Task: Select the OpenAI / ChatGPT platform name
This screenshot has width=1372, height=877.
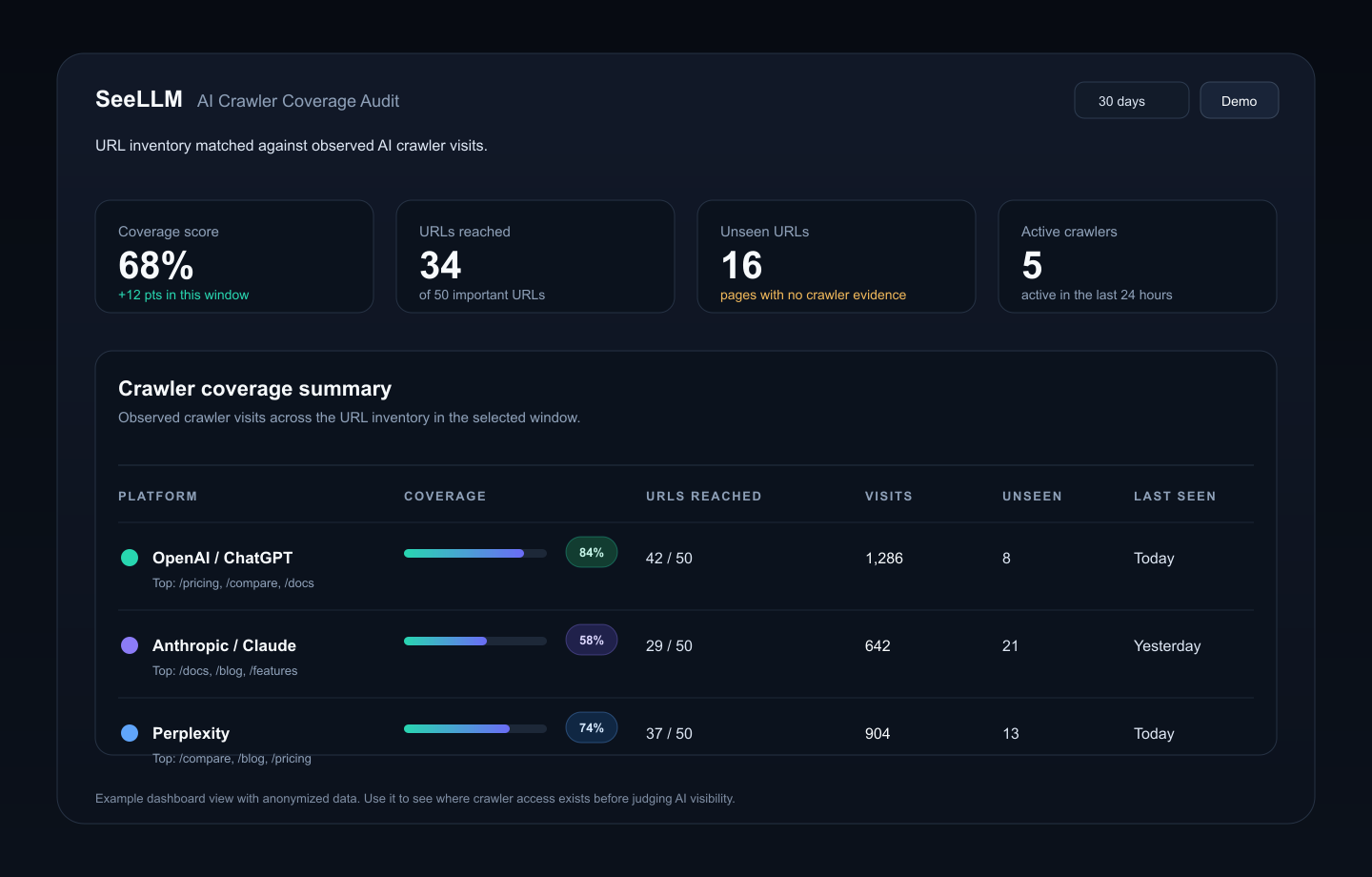Action: coord(222,558)
